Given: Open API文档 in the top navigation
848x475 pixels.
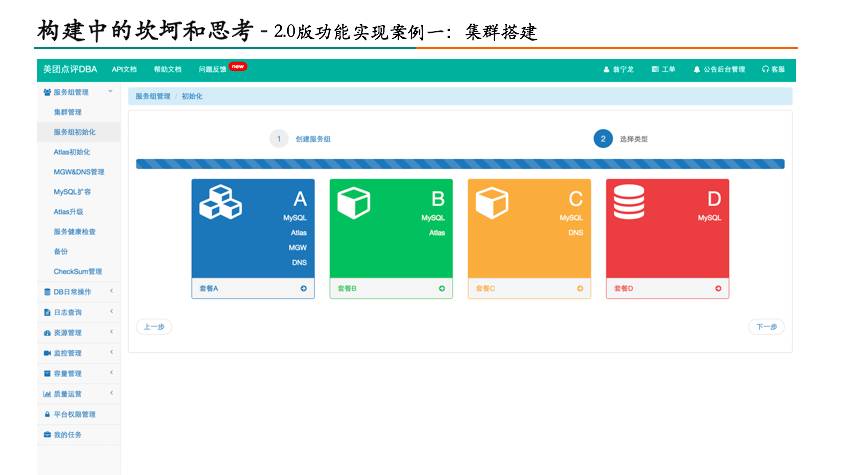Looking at the screenshot, I should 124,69.
